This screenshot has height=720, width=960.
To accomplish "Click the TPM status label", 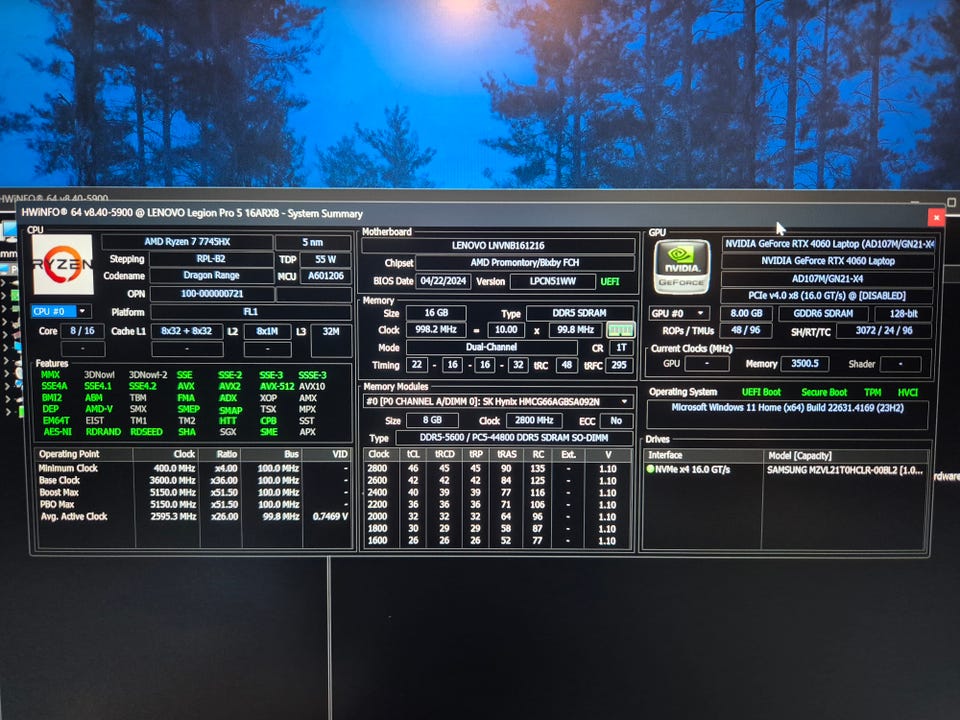I will [872, 392].
